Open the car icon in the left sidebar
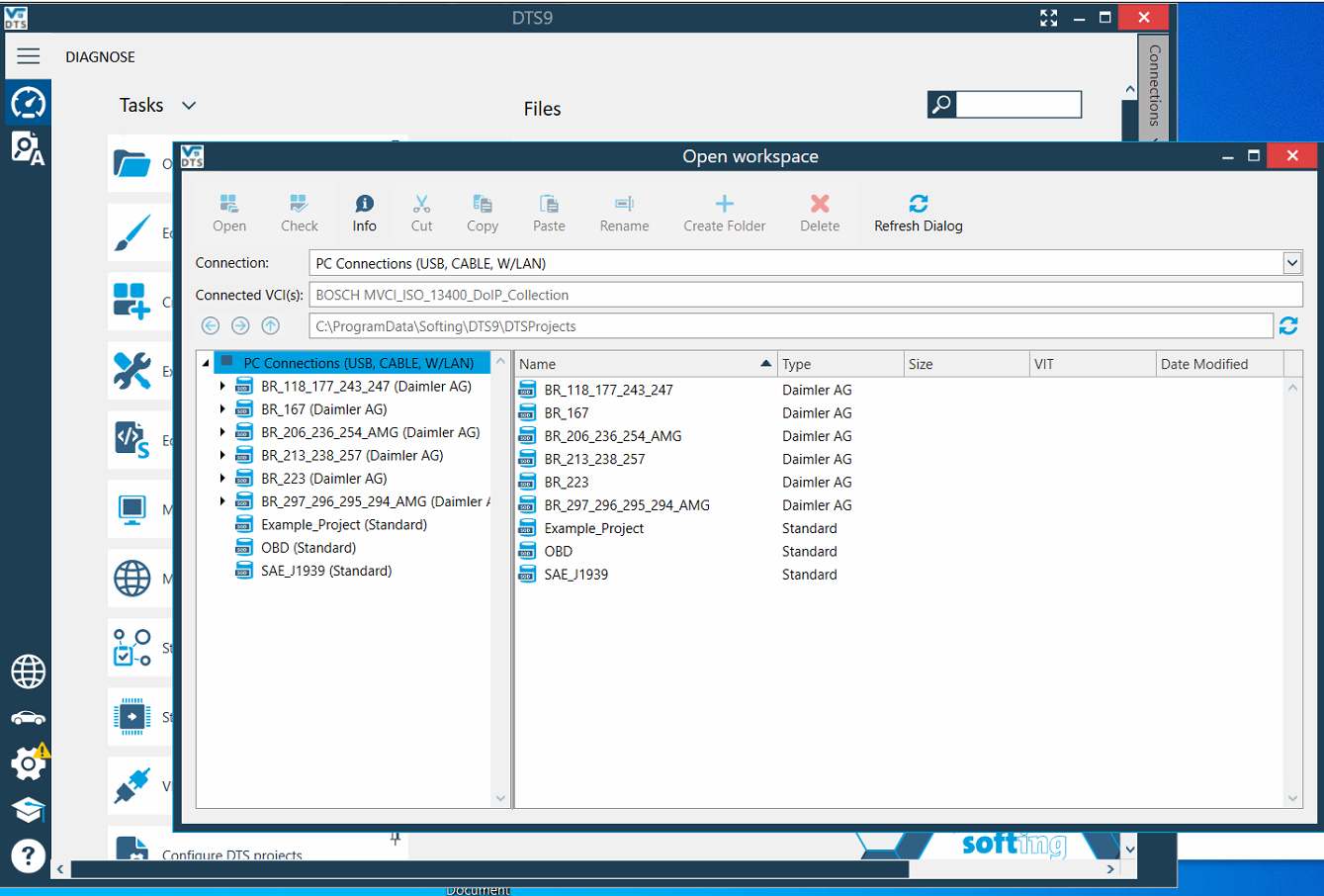Viewport: 1324px width, 896px height. 28,718
